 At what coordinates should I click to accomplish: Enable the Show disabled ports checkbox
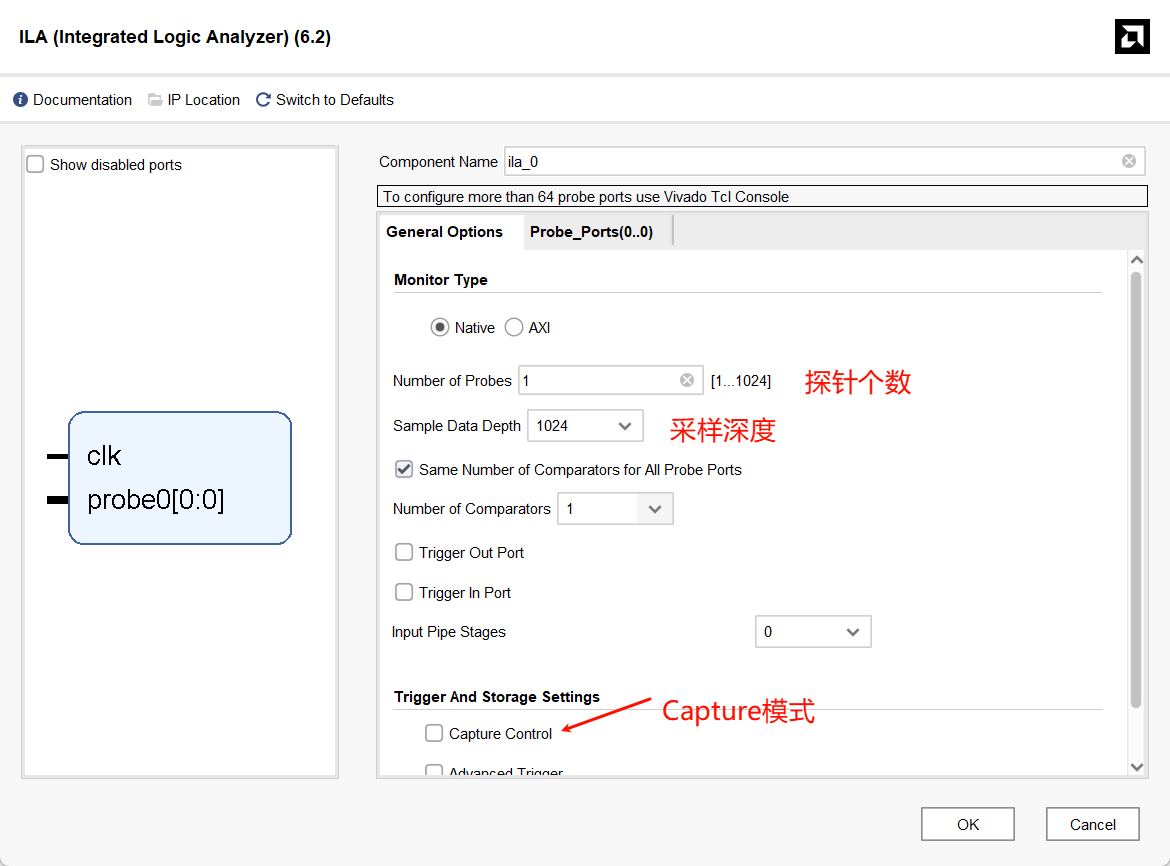pyautogui.click(x=36, y=165)
